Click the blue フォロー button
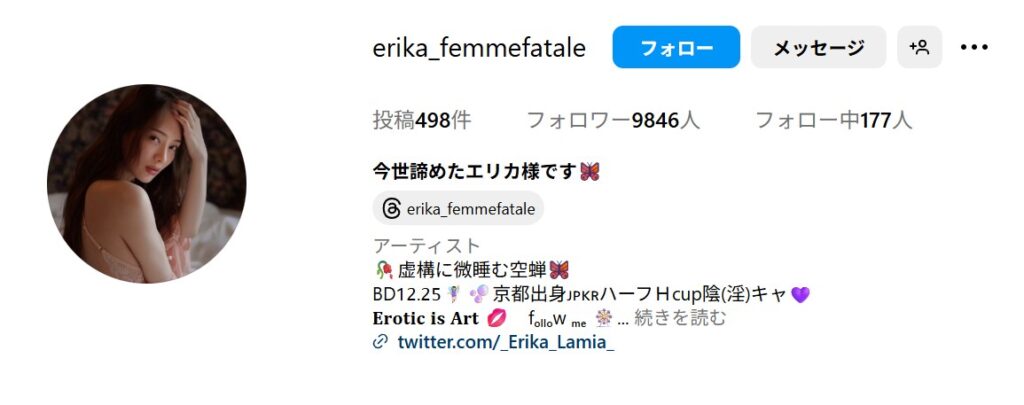 pyautogui.click(x=676, y=47)
